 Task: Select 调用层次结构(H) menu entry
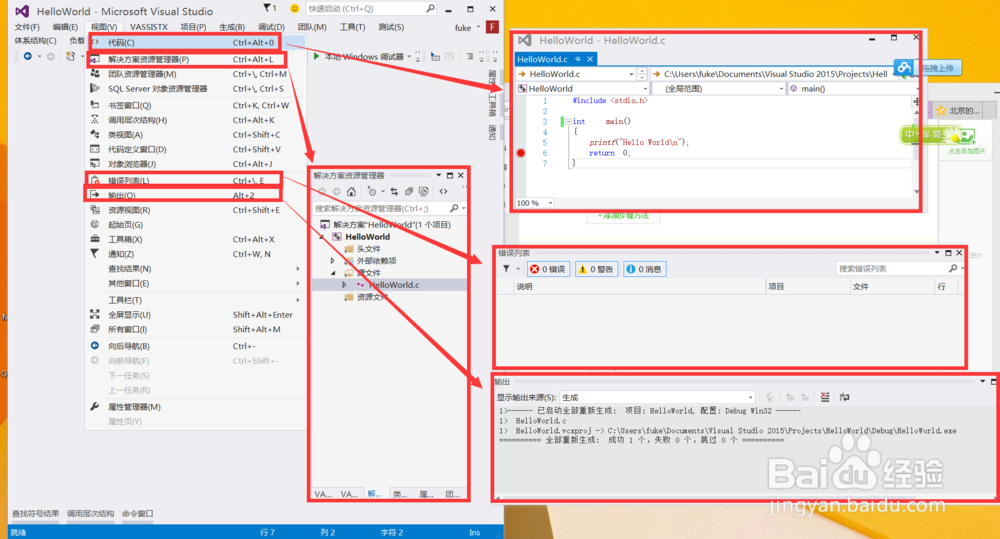tap(195, 120)
